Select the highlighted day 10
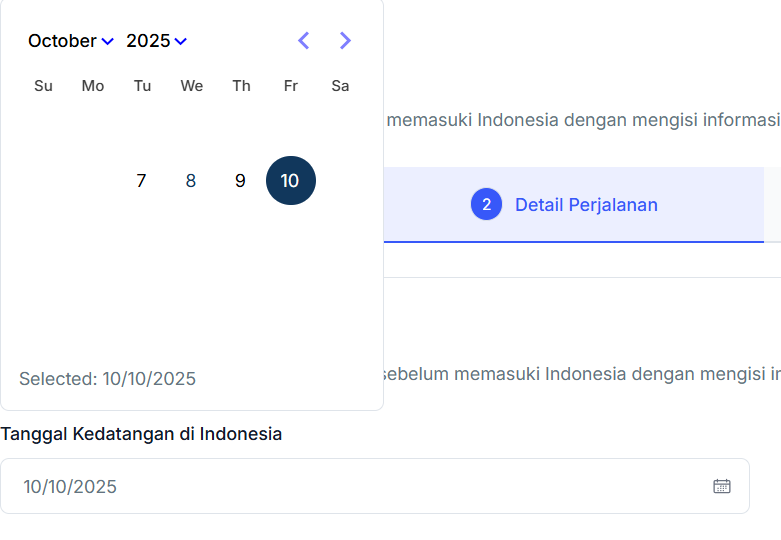Screen dimensions: 781x540 click(290, 181)
